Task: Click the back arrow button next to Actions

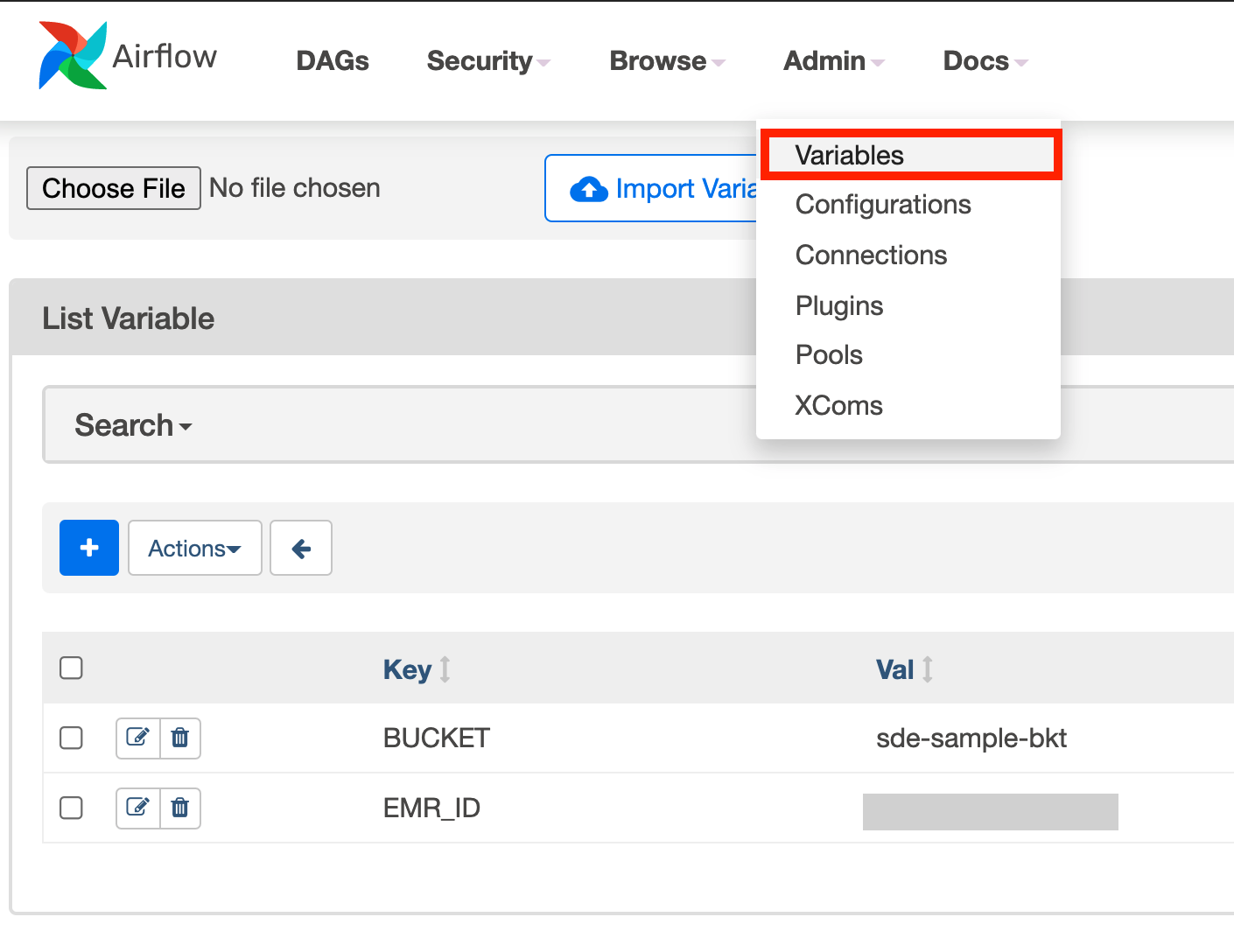Action: tap(301, 548)
